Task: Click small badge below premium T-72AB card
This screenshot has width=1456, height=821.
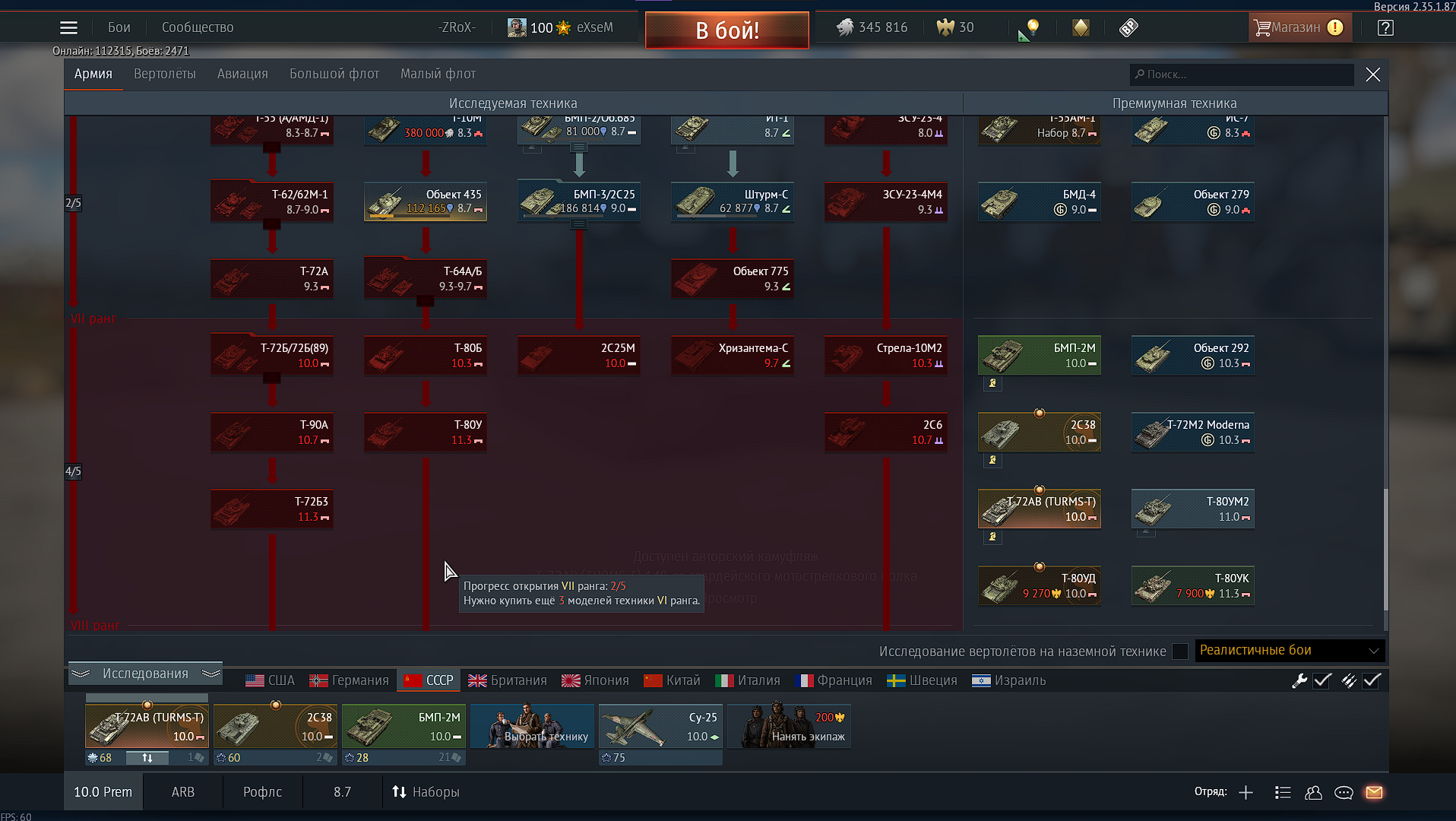Action: tap(992, 537)
